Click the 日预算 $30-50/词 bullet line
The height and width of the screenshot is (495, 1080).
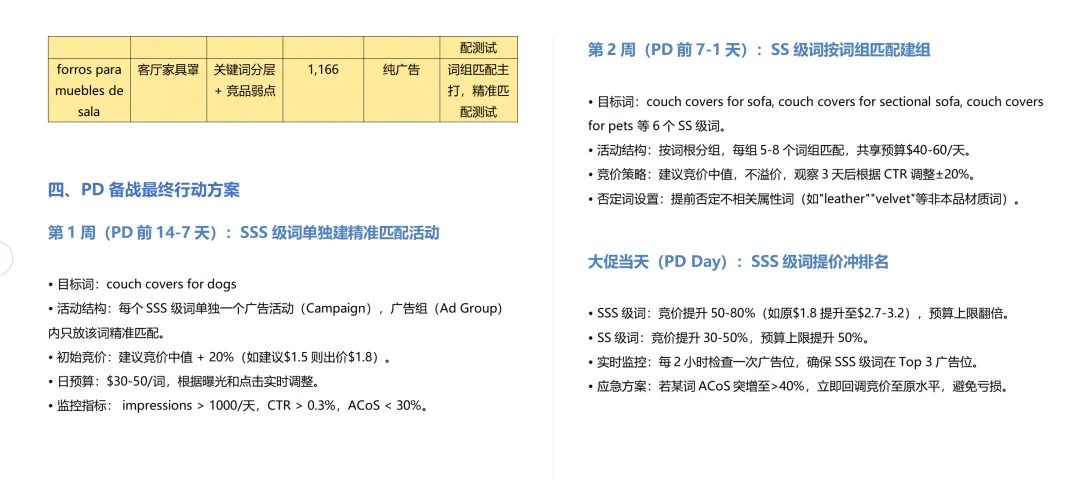pyautogui.click(x=184, y=381)
